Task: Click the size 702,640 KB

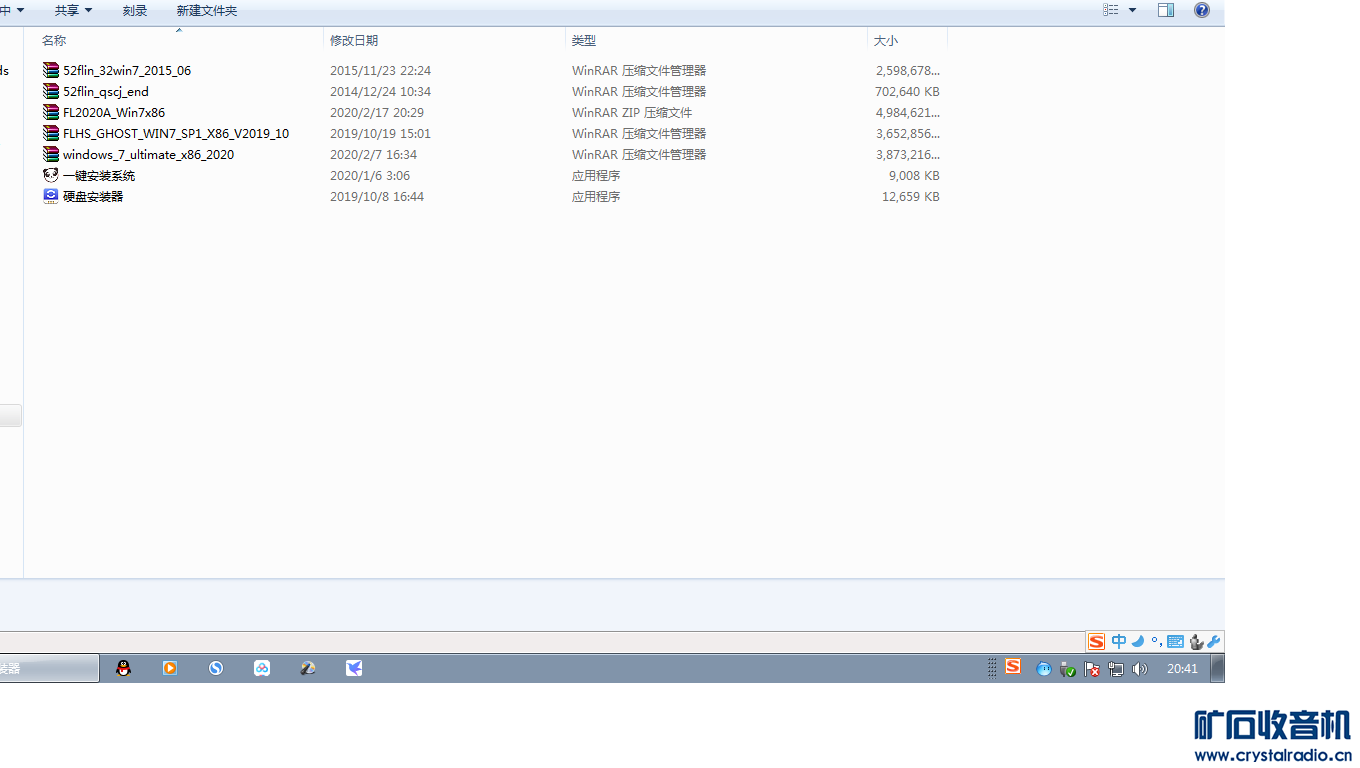Action: tap(907, 91)
